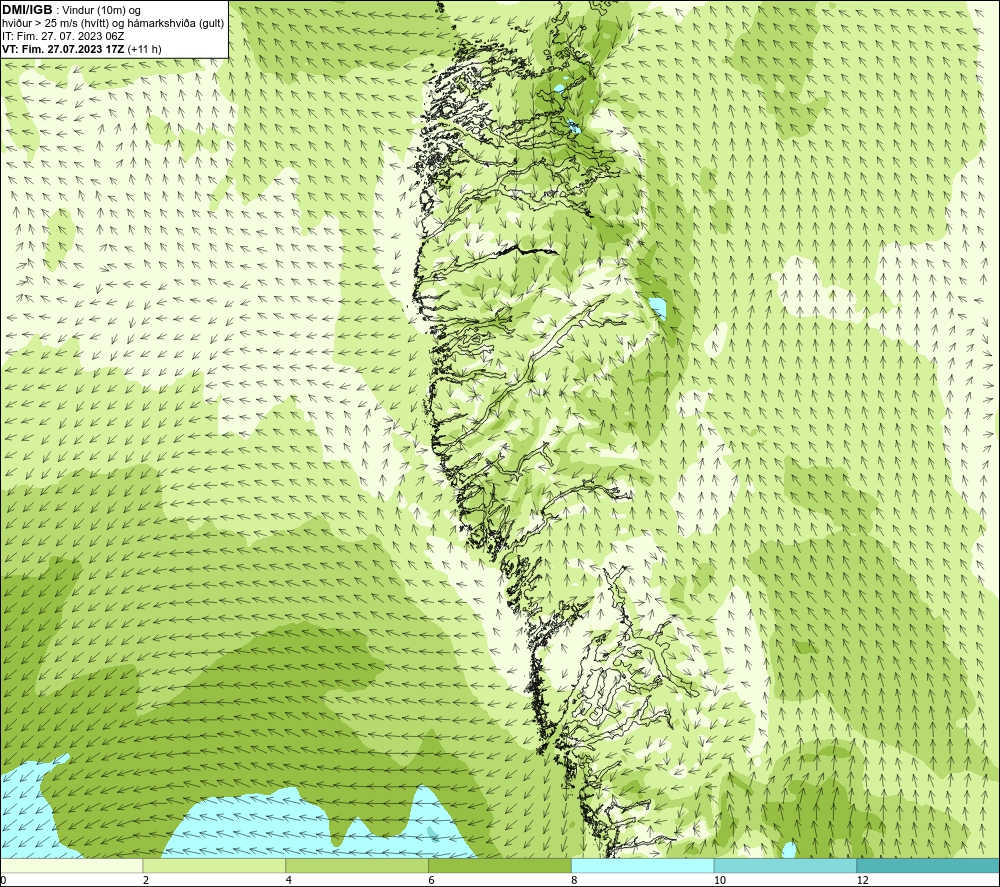The width and height of the screenshot is (1000, 887).
Task: Click the 4–6 m/s green legend swatch
Action: coord(357,865)
